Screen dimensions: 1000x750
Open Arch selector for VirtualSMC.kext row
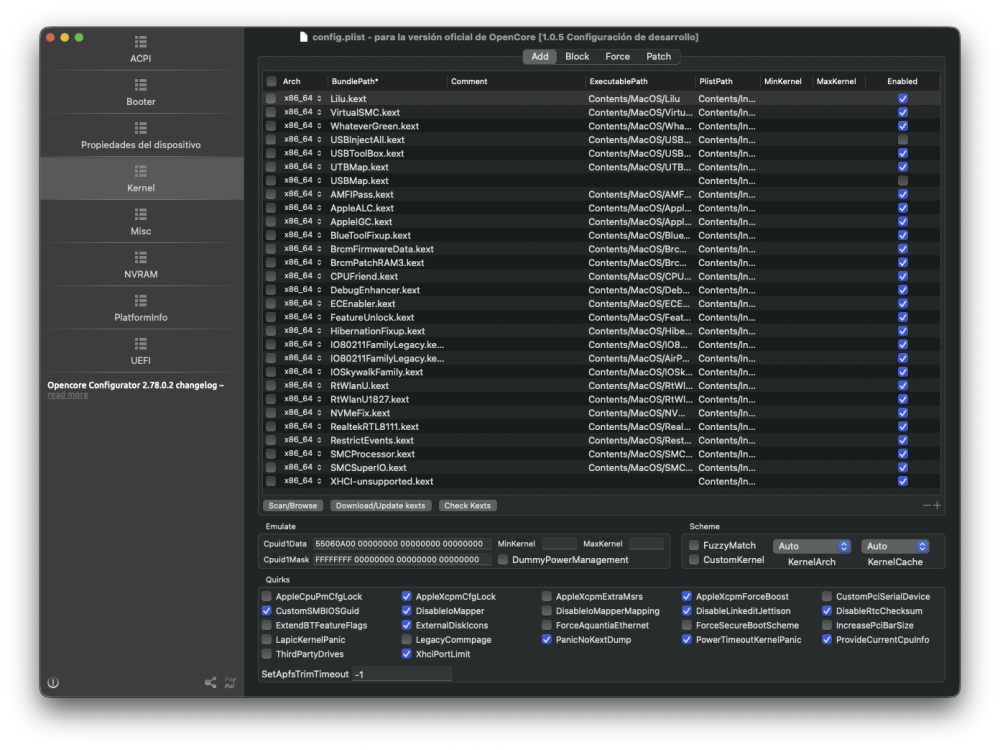[x=303, y=112]
